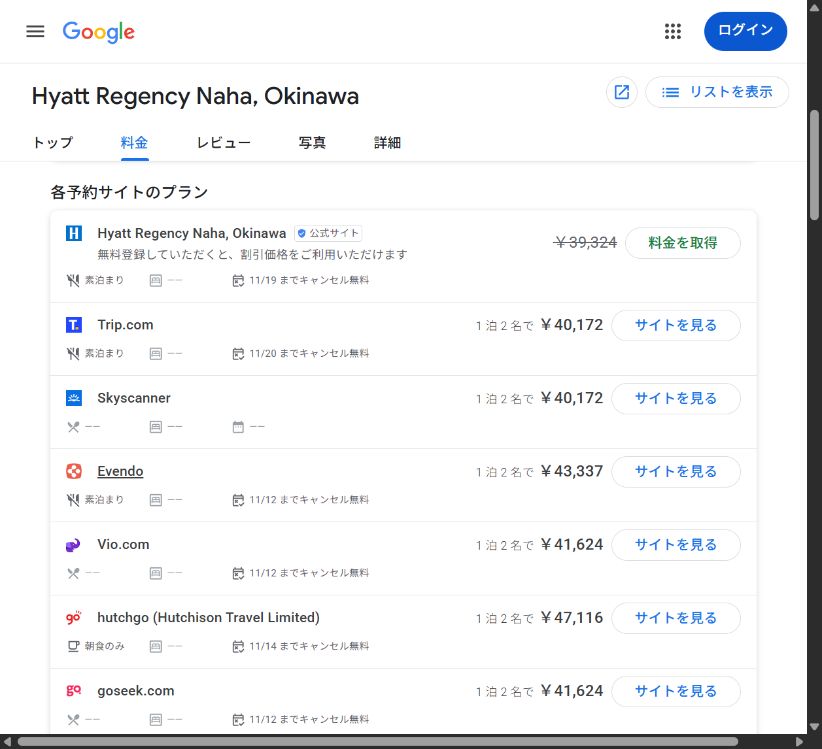The image size is (822, 749).
Task: Open goseek.com via サイトを見る
Action: pos(676,691)
